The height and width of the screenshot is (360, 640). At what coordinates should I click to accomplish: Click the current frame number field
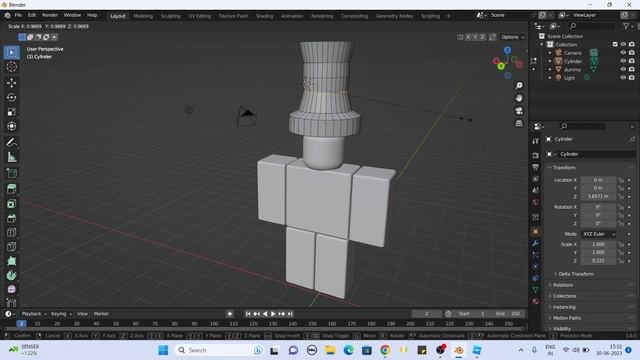point(427,313)
